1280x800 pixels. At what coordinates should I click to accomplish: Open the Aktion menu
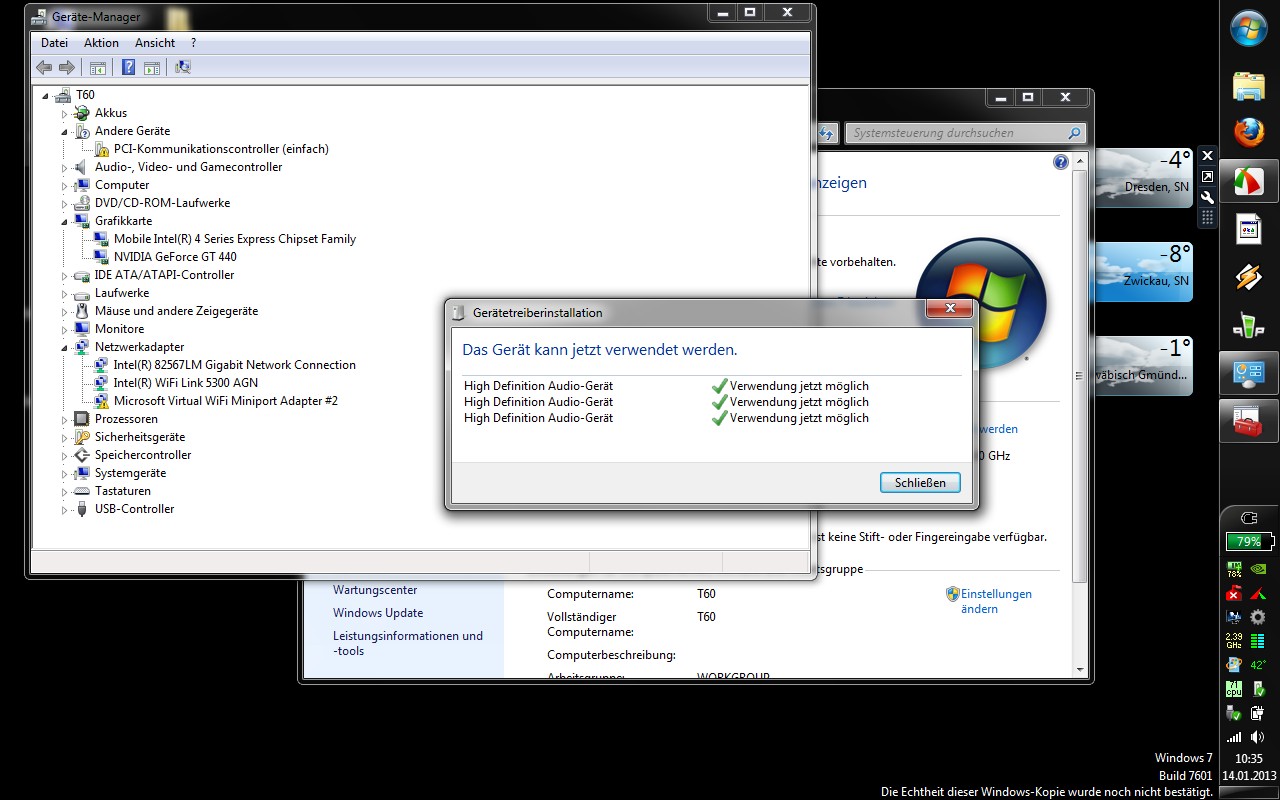(101, 43)
